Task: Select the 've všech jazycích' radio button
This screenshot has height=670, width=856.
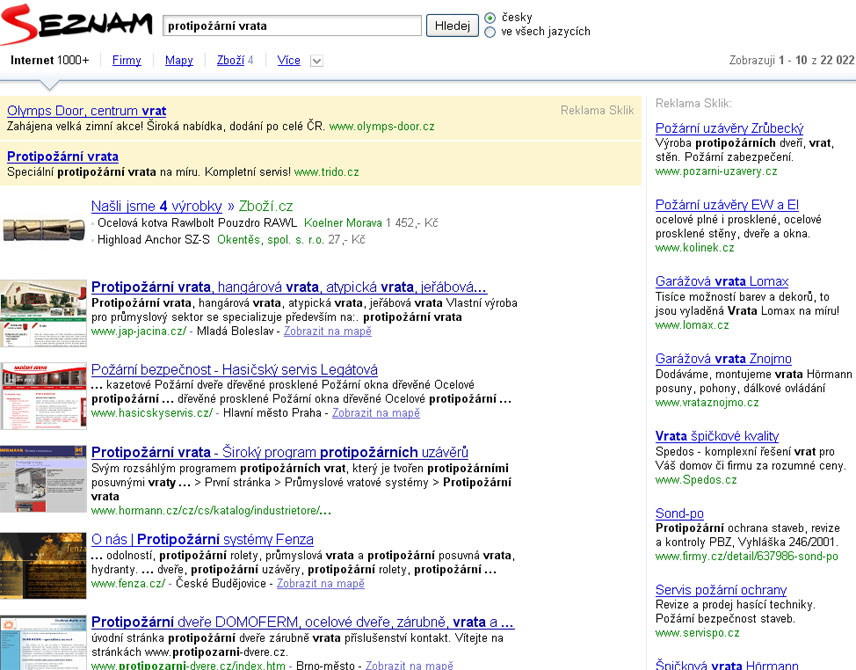Action: pos(490,32)
